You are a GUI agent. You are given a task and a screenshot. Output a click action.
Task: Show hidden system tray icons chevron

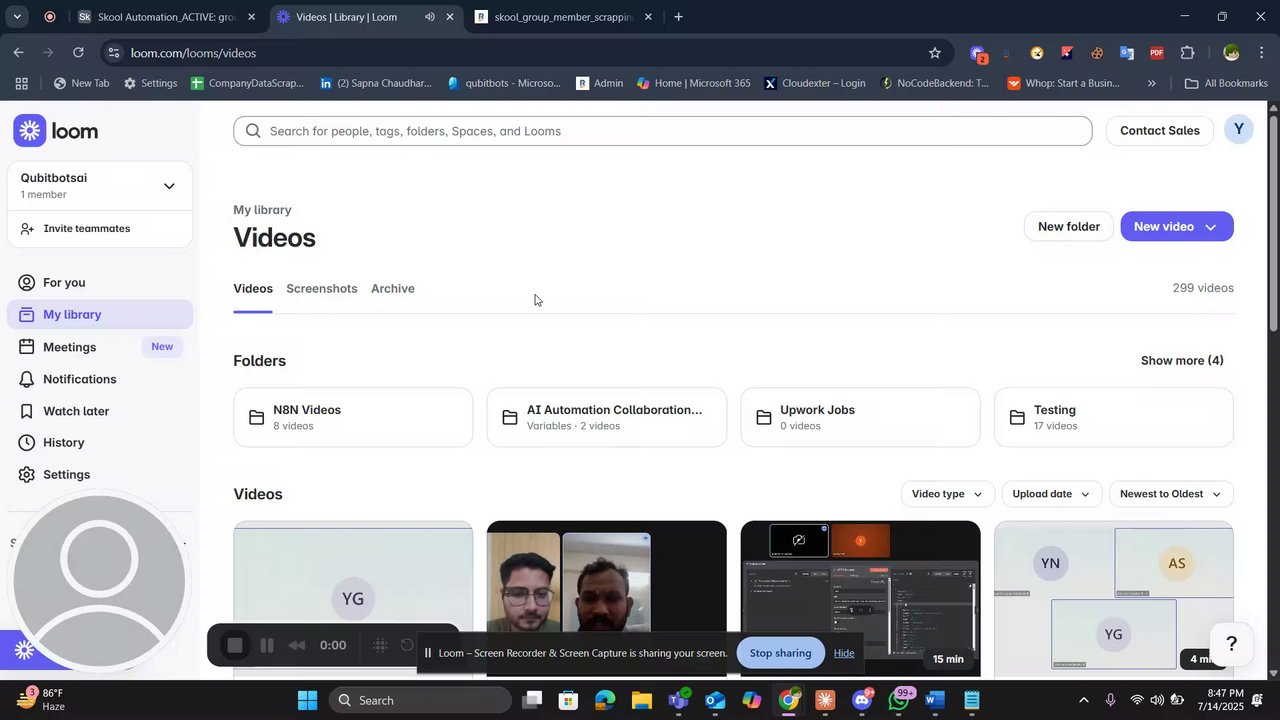coord(1083,700)
